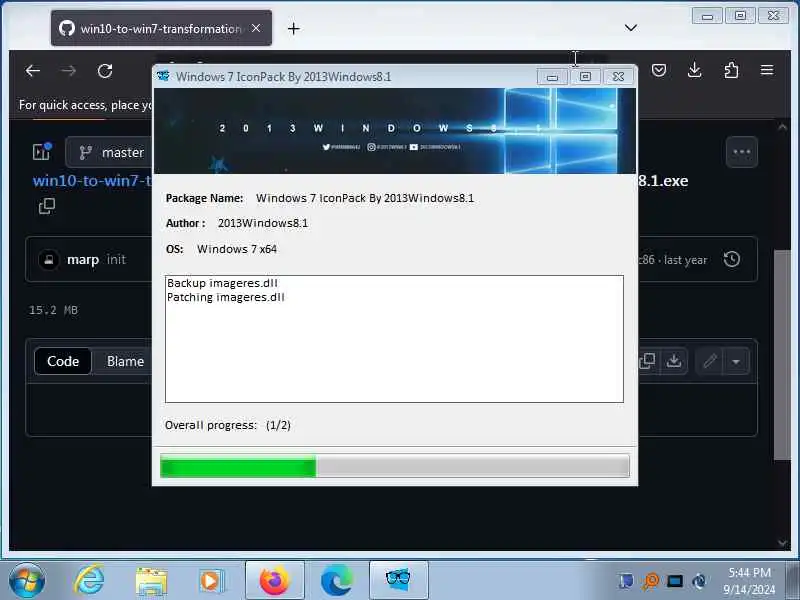Switch to IconPack installer taskbar button
The height and width of the screenshot is (600, 800).
point(398,580)
